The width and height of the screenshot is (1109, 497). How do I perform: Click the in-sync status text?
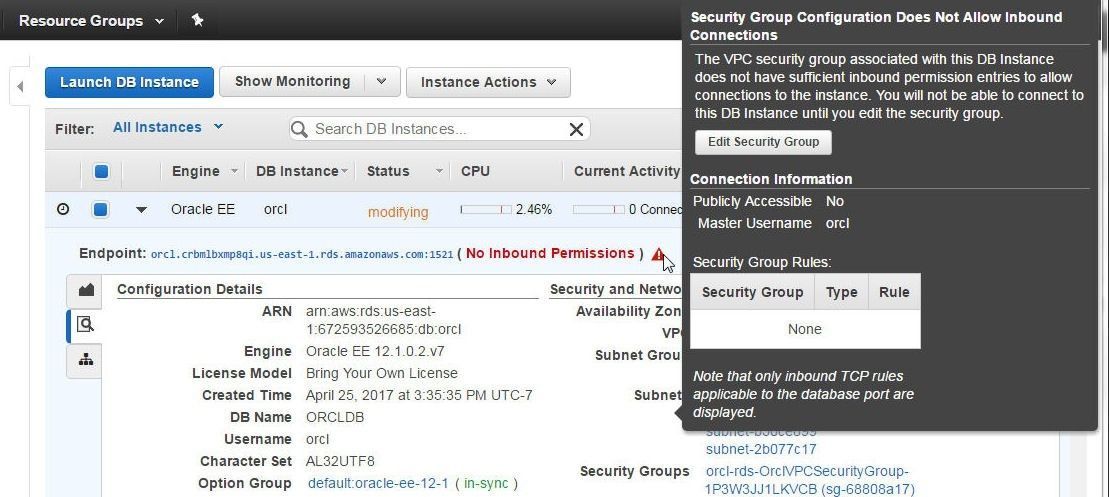point(486,484)
